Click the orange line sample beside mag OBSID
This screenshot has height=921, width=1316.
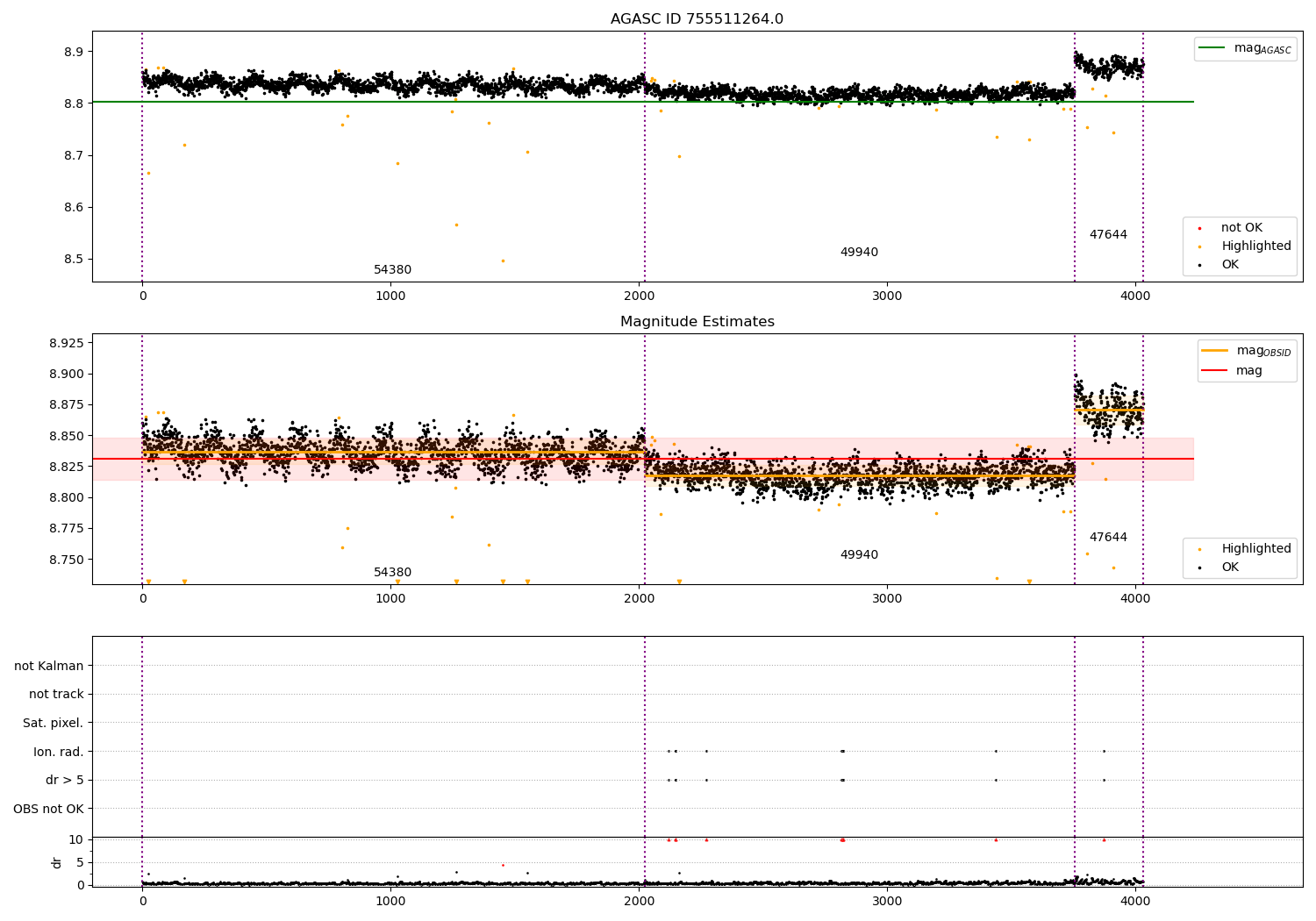(x=1215, y=351)
